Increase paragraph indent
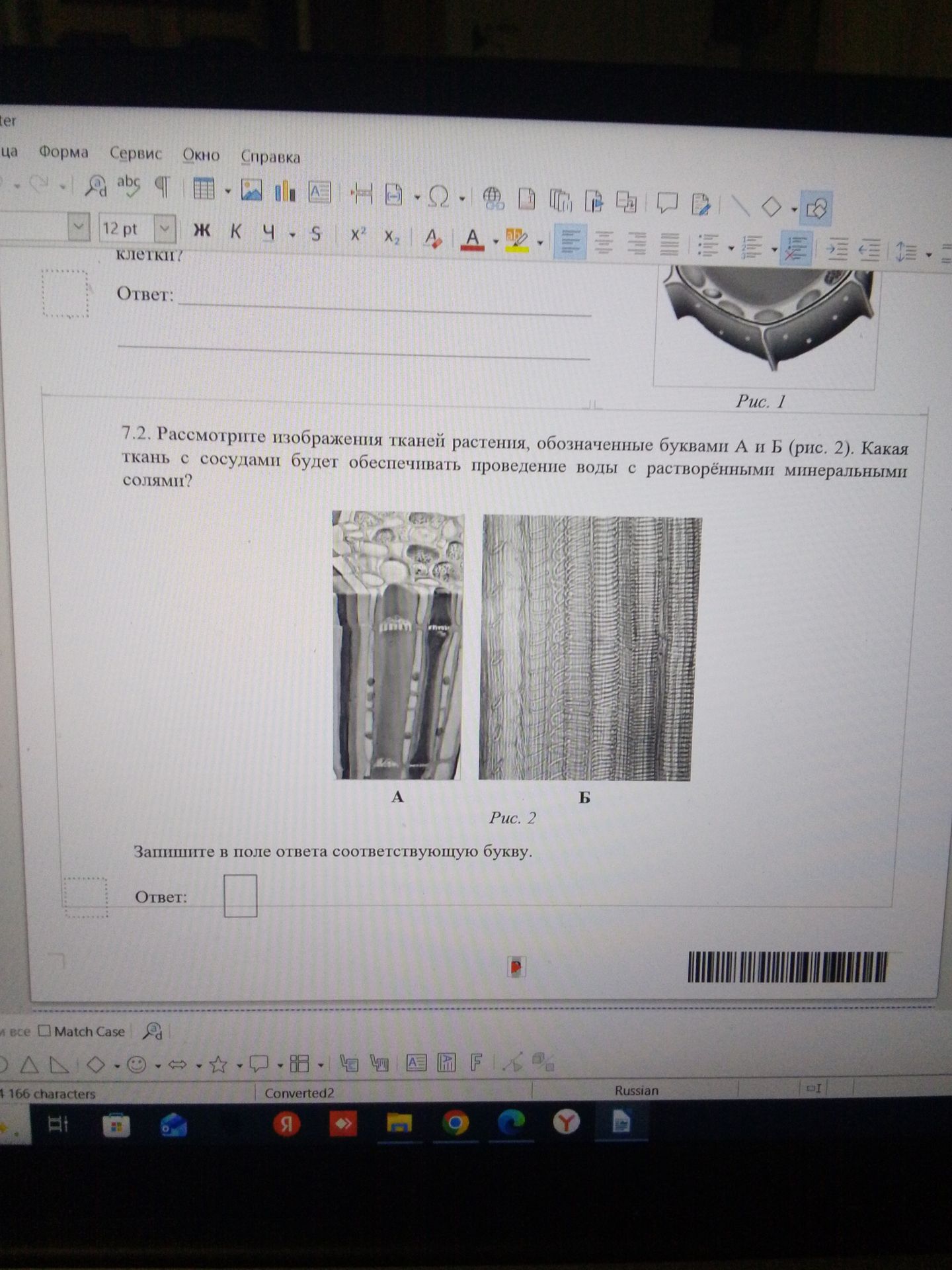The height and width of the screenshot is (1270, 952). (837, 250)
